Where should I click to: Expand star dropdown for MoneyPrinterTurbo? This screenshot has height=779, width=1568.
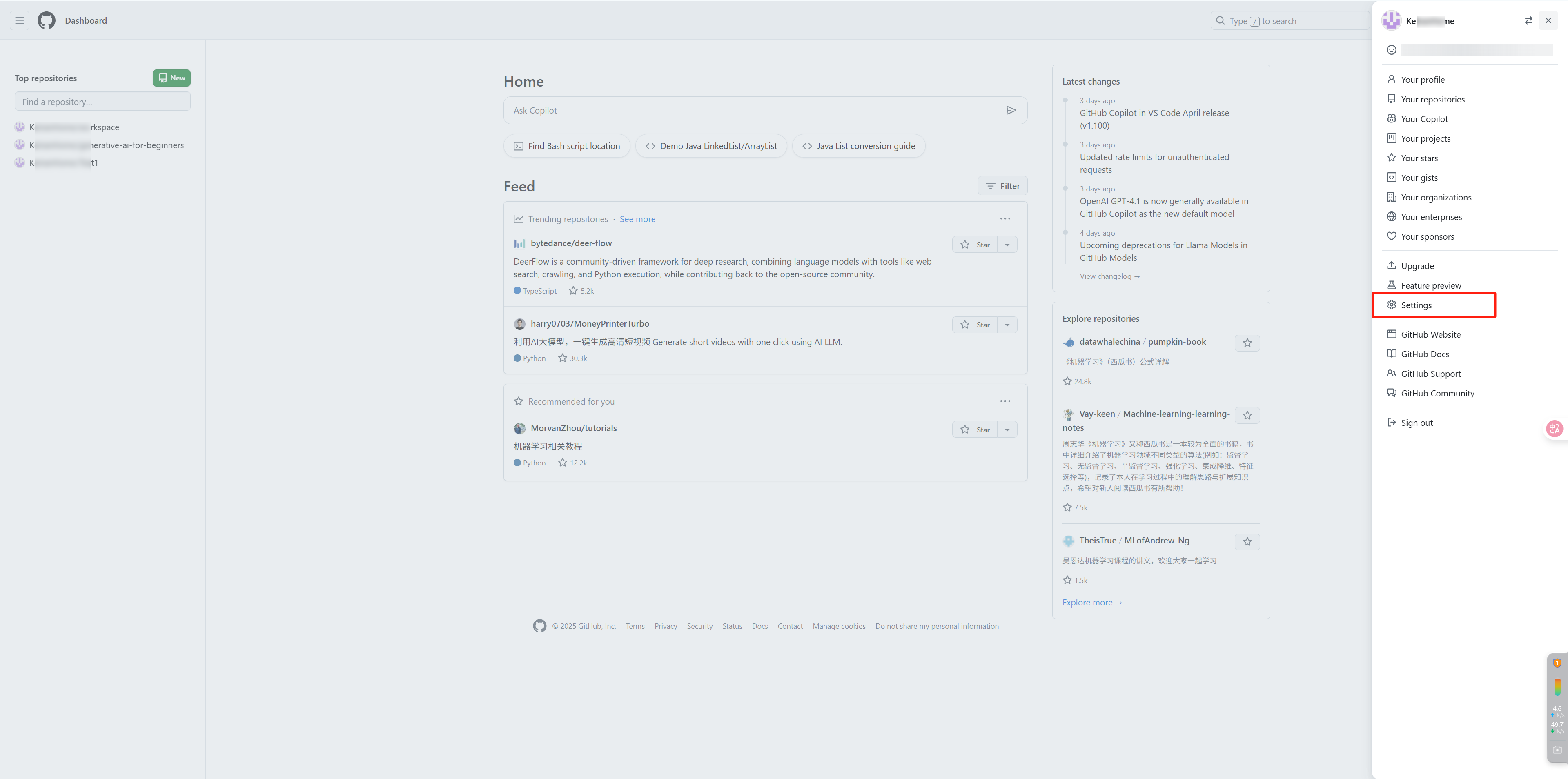point(1007,325)
